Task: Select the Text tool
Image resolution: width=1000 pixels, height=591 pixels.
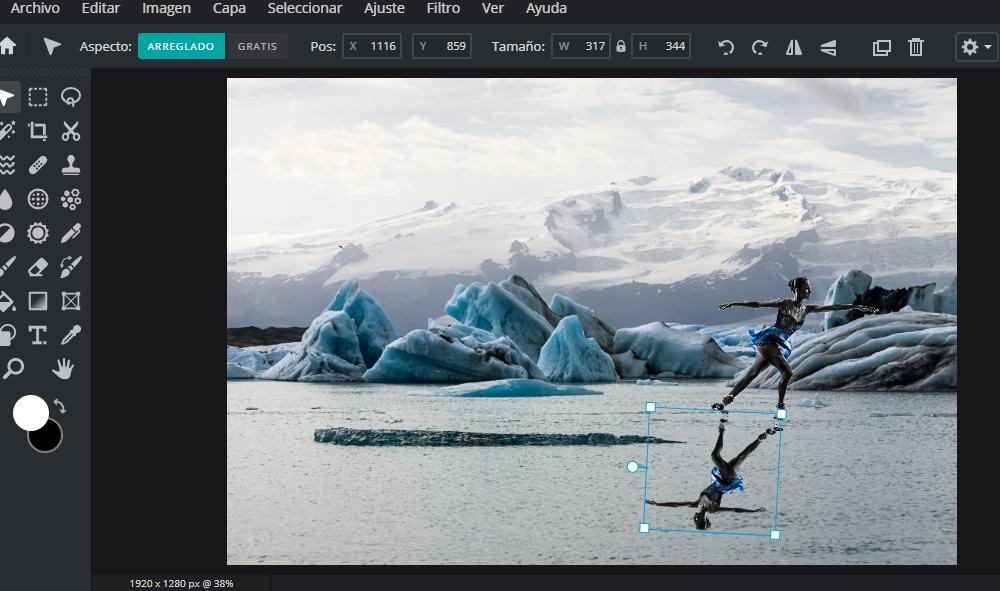Action: [38, 335]
